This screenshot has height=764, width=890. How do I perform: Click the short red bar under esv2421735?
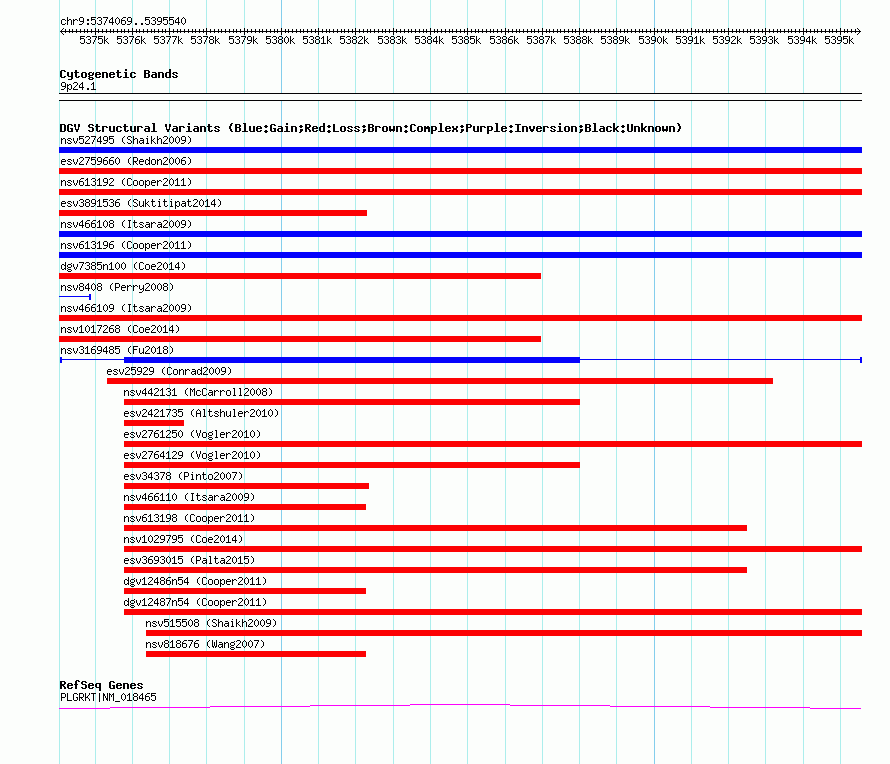(154, 423)
